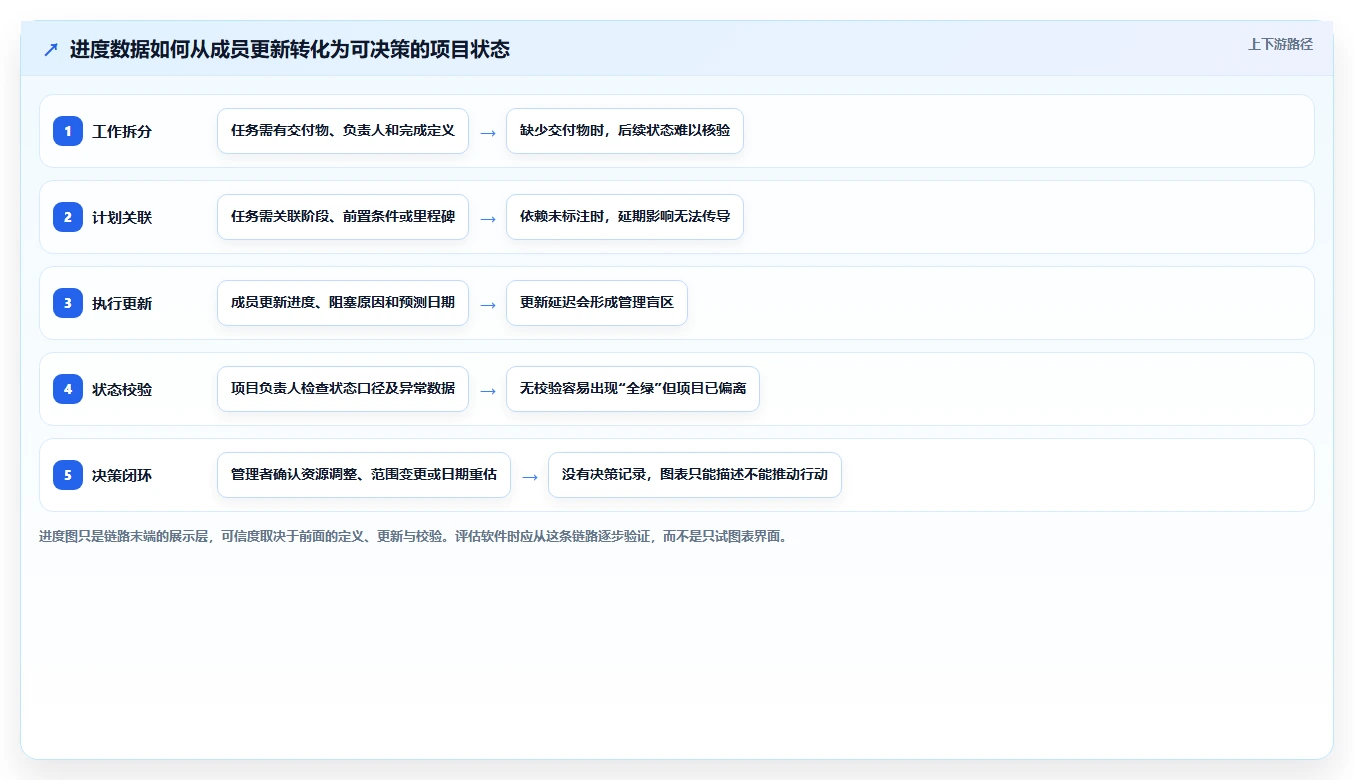Screen dimensions: 1354x780
Task: Click the box 管理者确认资源调整、范围变更或日期重估
Action: click(364, 475)
